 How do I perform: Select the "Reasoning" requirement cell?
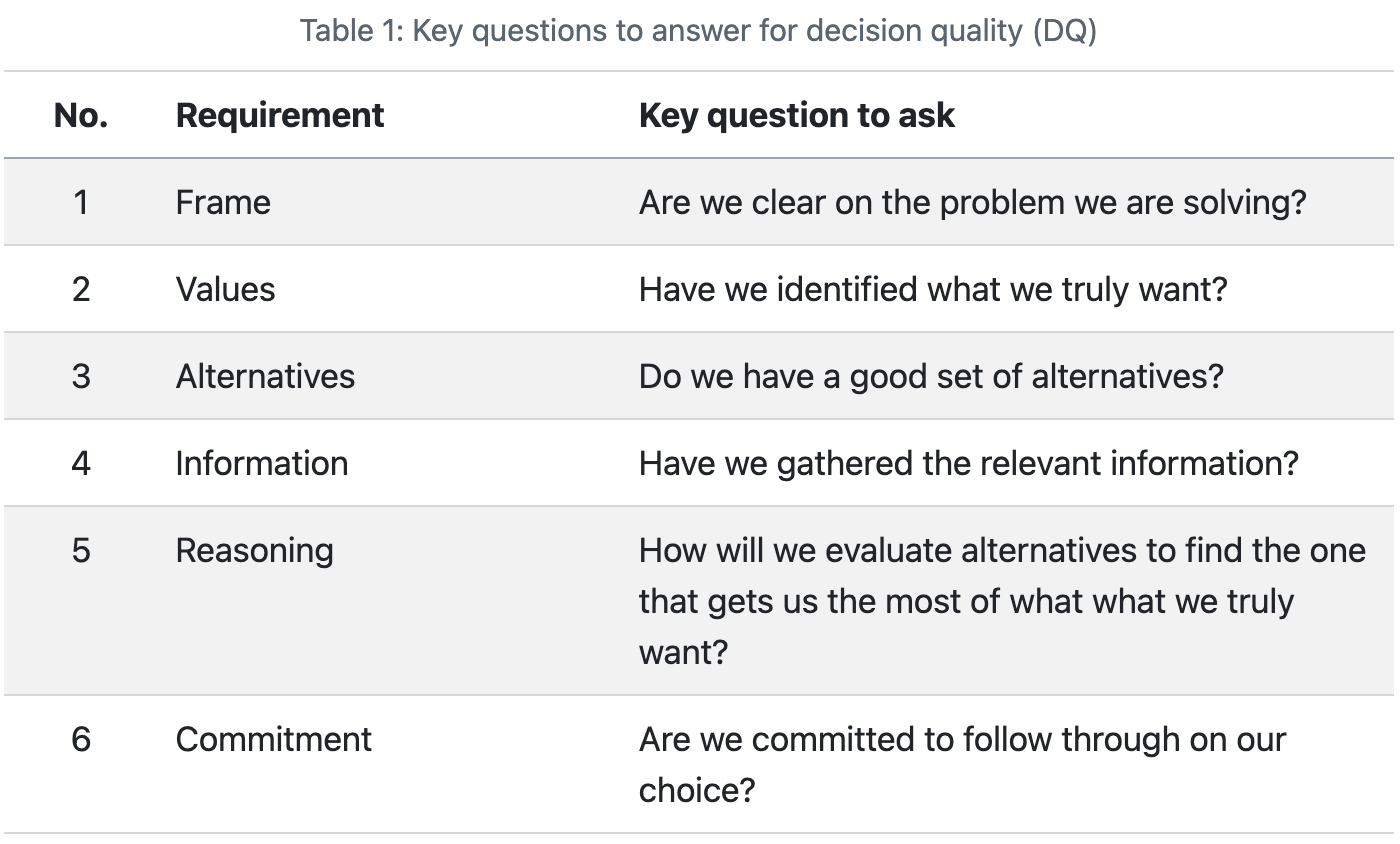[255, 550]
